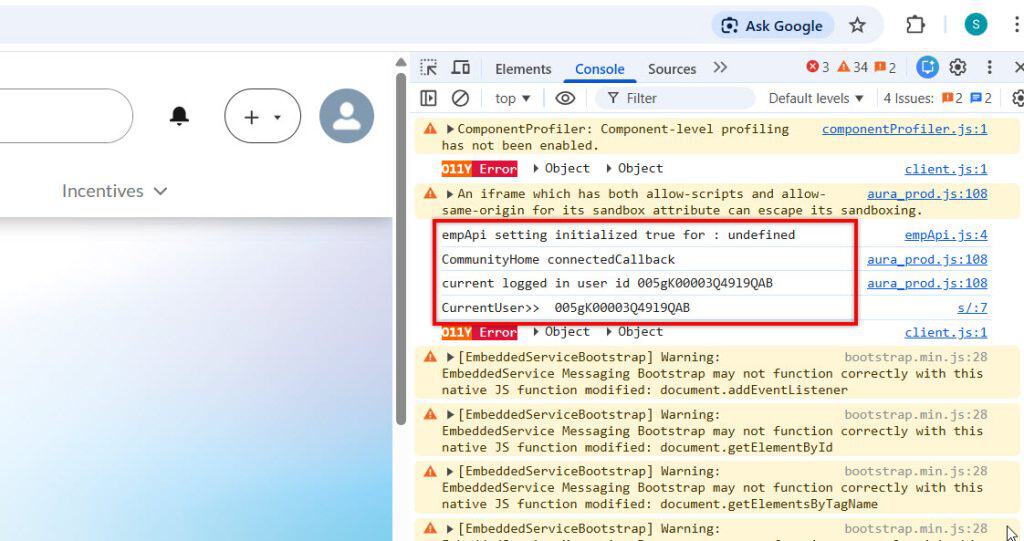Open the top JavaScript context dropdown
The width and height of the screenshot is (1024, 541).
point(513,98)
